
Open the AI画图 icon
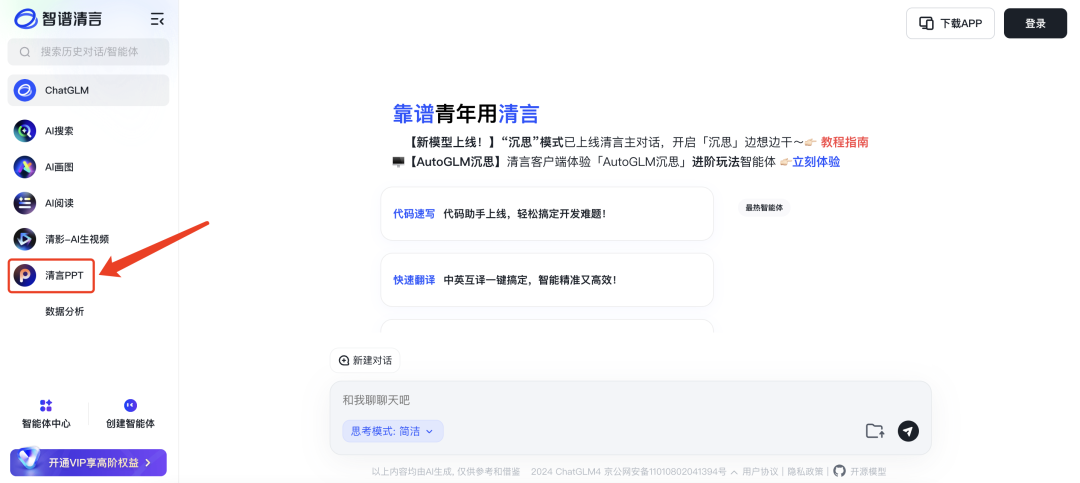point(25,167)
